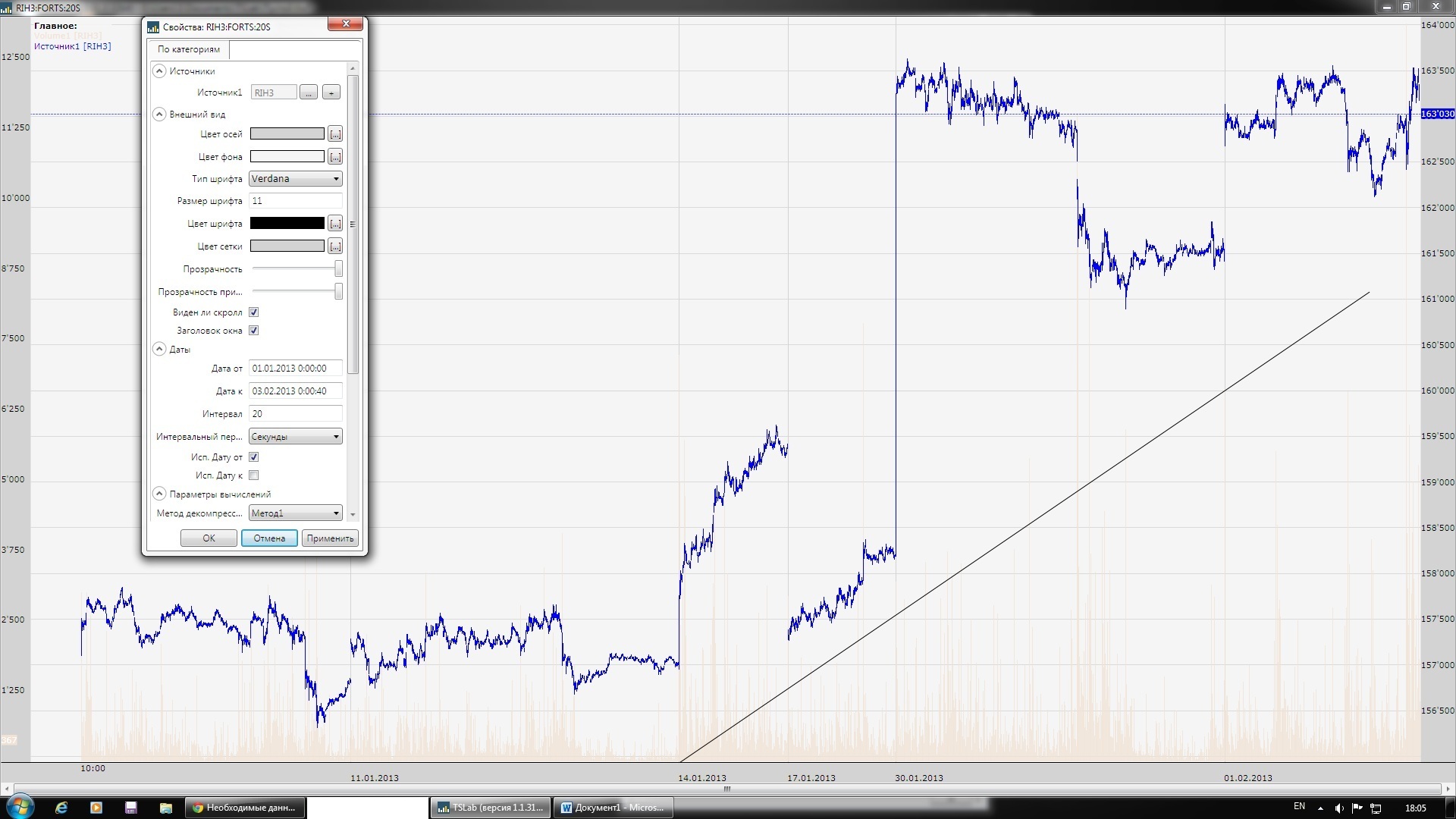Click the add source '+' button
This screenshot has width=1456, height=819.
point(331,93)
